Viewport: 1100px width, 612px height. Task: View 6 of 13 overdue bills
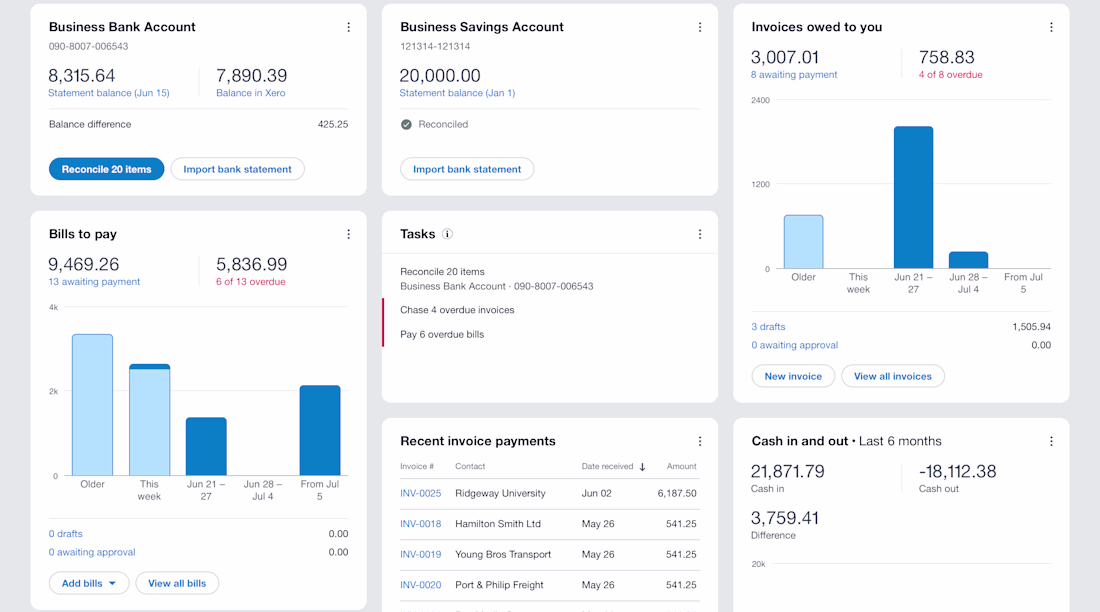pos(250,281)
